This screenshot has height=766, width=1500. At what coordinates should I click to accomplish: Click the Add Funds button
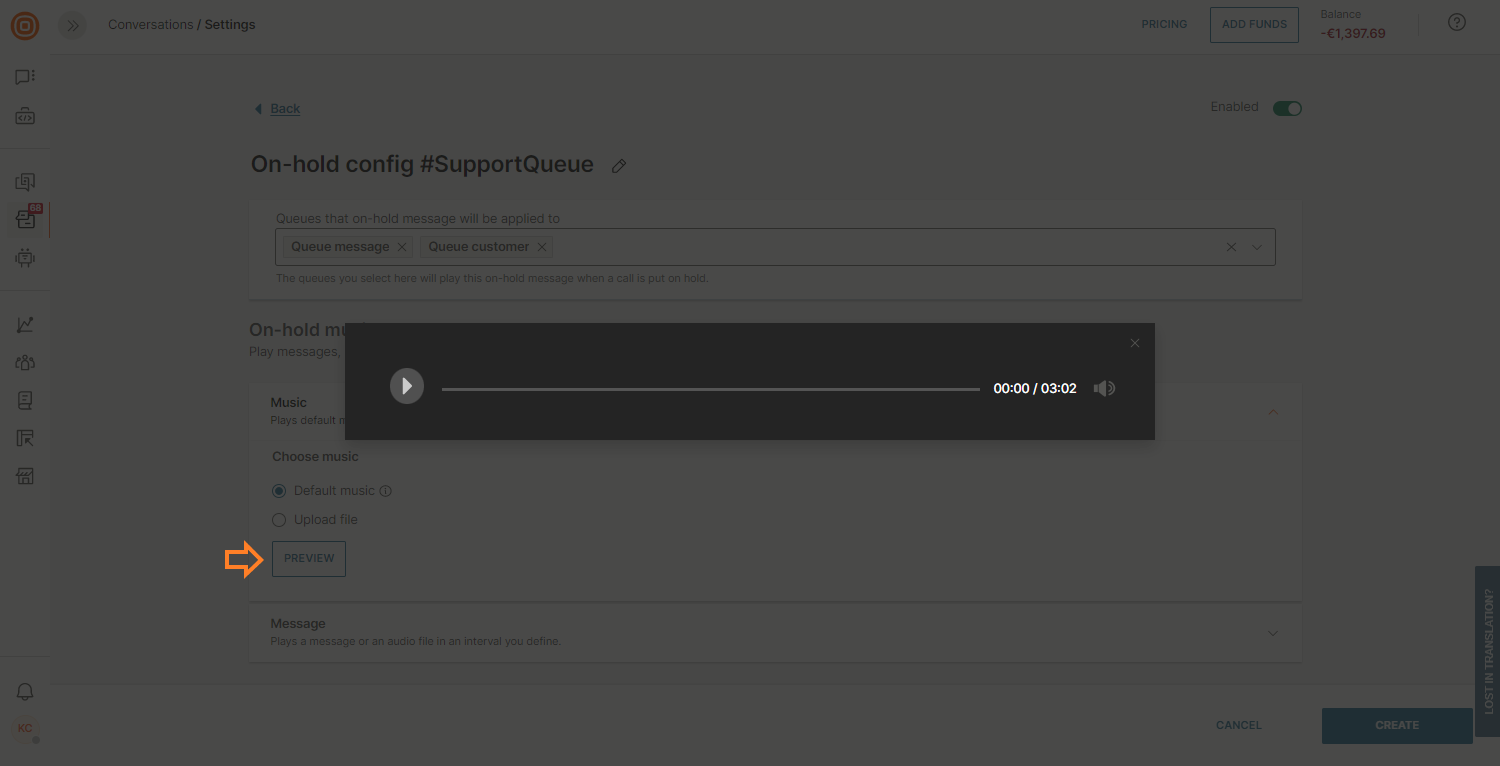pos(1253,24)
